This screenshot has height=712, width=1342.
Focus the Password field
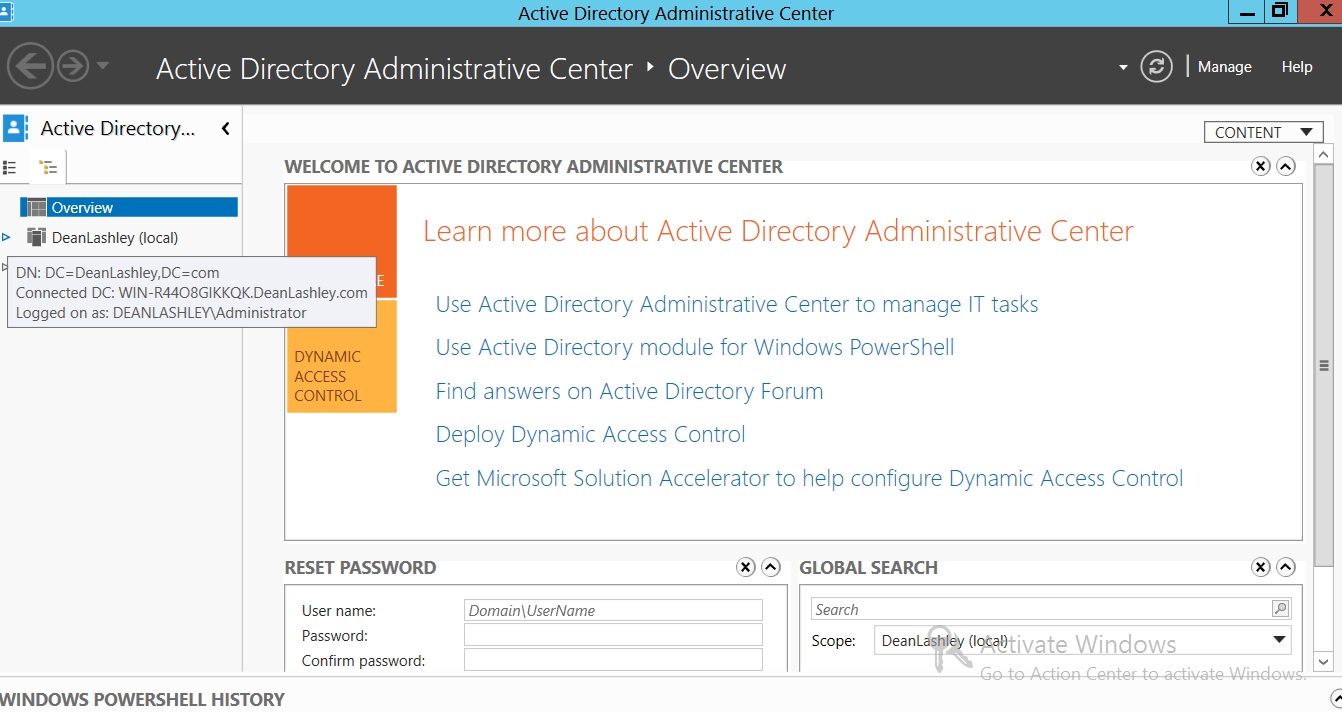tap(613, 635)
